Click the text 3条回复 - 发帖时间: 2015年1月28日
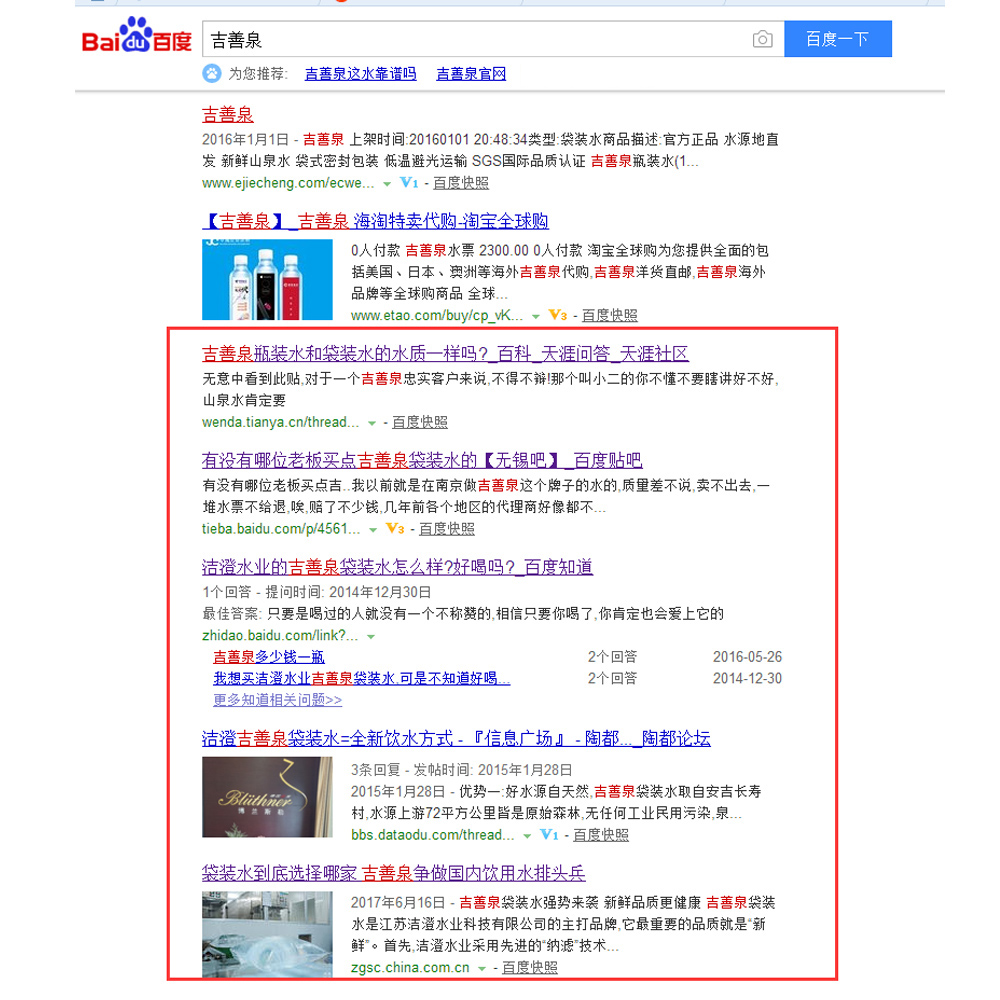The height and width of the screenshot is (1000, 1000). (x=461, y=770)
